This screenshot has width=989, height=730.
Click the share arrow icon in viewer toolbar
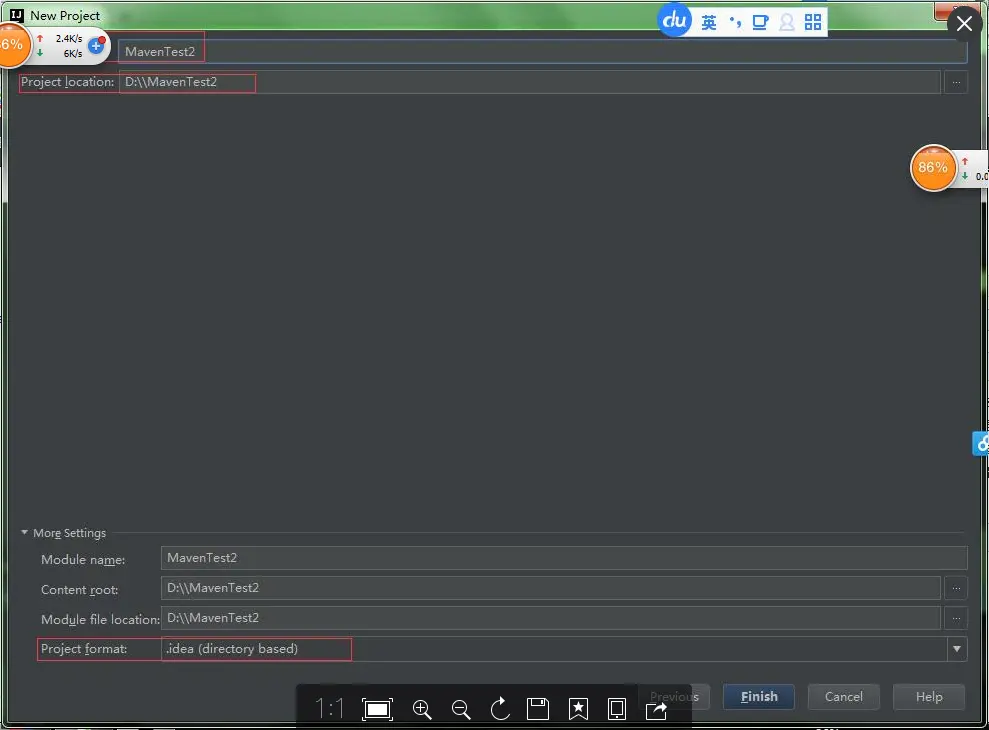[x=657, y=710]
